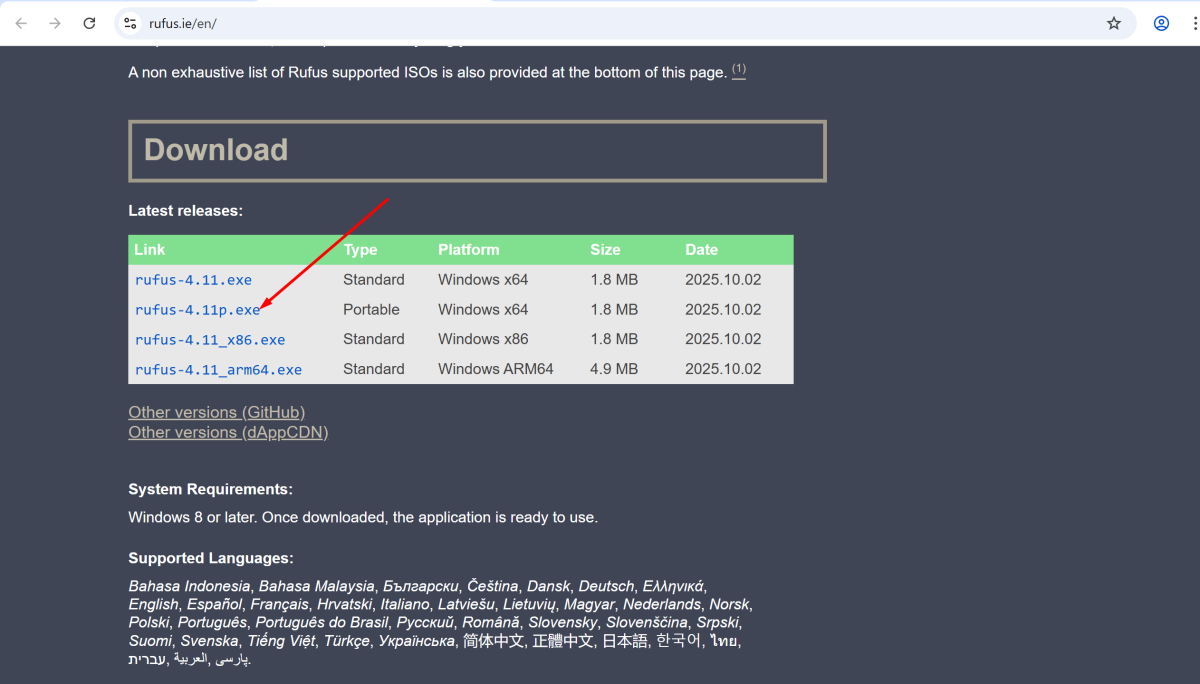The height and width of the screenshot is (684, 1200).
Task: Click the Download section heading
Action: click(x=216, y=150)
